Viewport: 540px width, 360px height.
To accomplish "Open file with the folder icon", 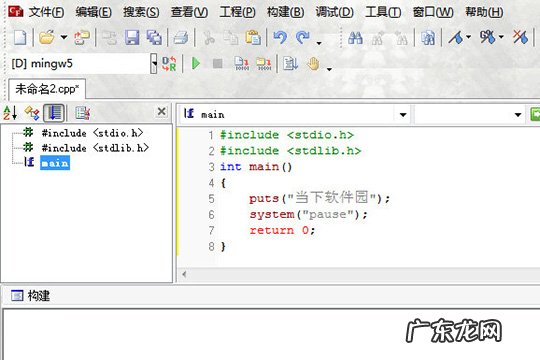I will (47, 37).
